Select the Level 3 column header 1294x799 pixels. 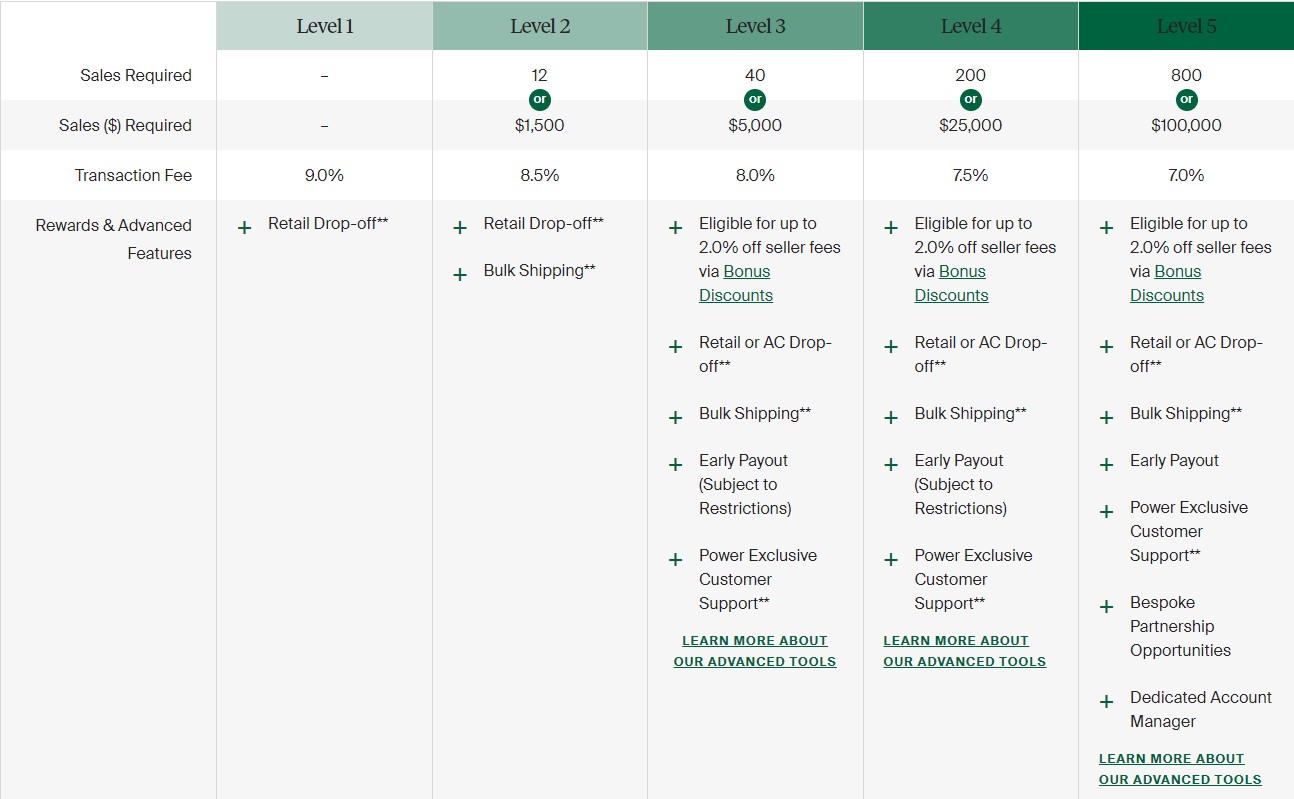(755, 26)
